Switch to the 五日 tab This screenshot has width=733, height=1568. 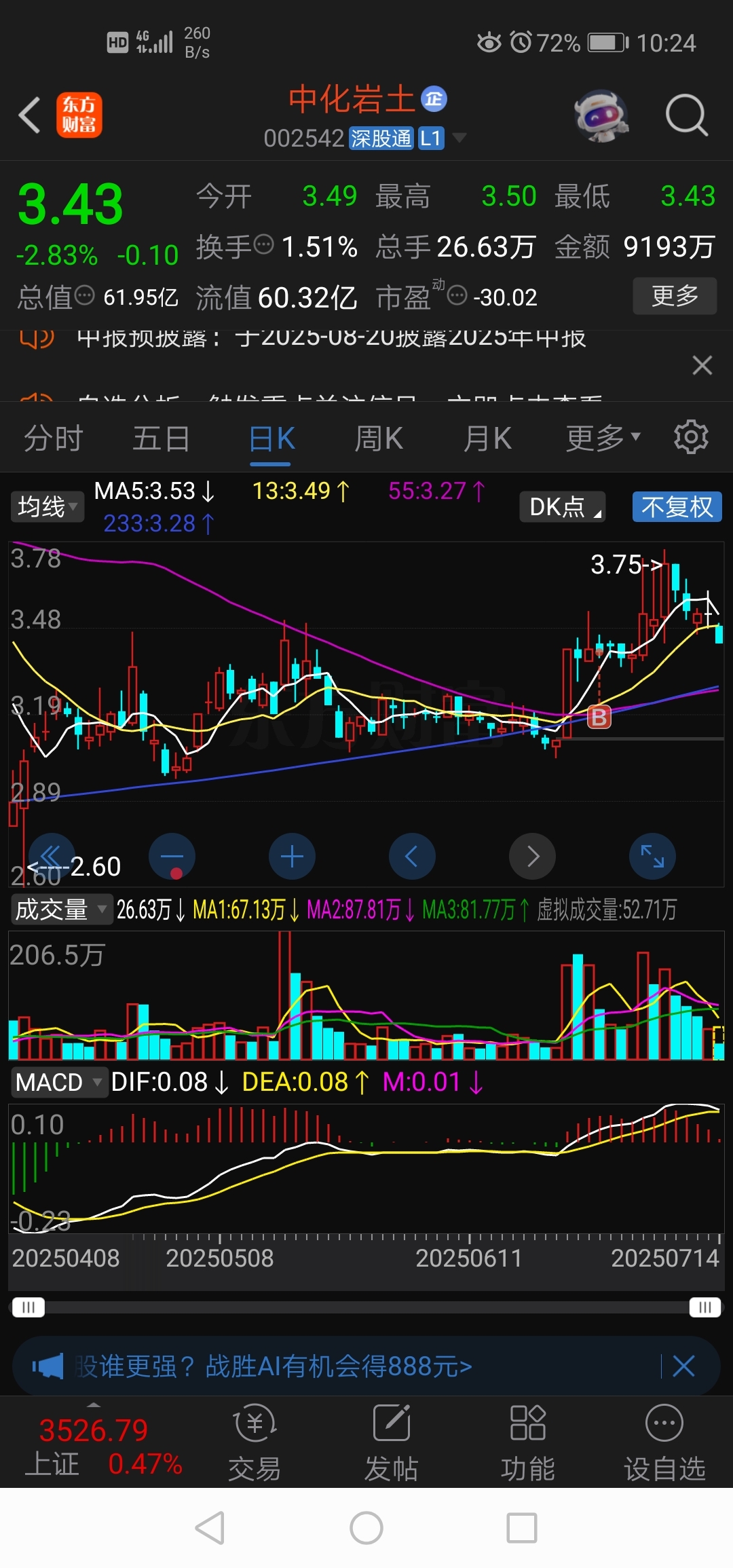click(161, 438)
